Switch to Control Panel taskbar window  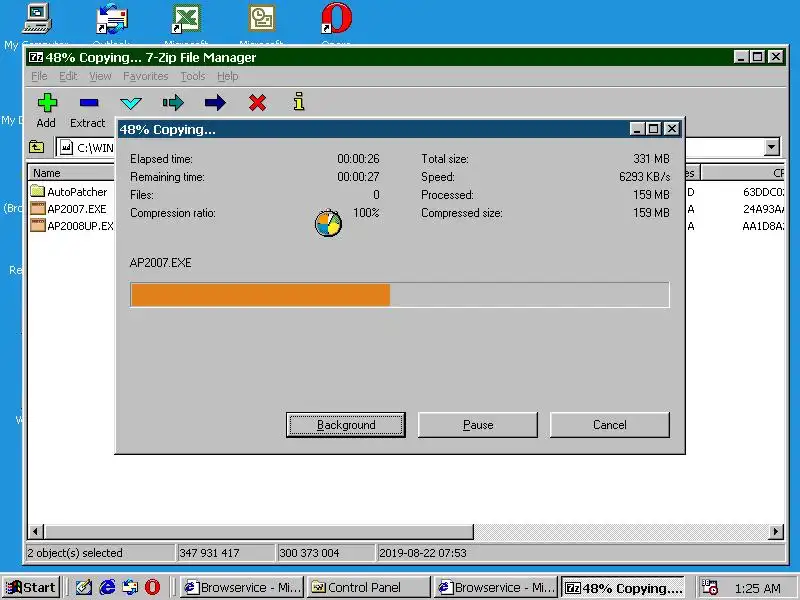tap(368, 587)
